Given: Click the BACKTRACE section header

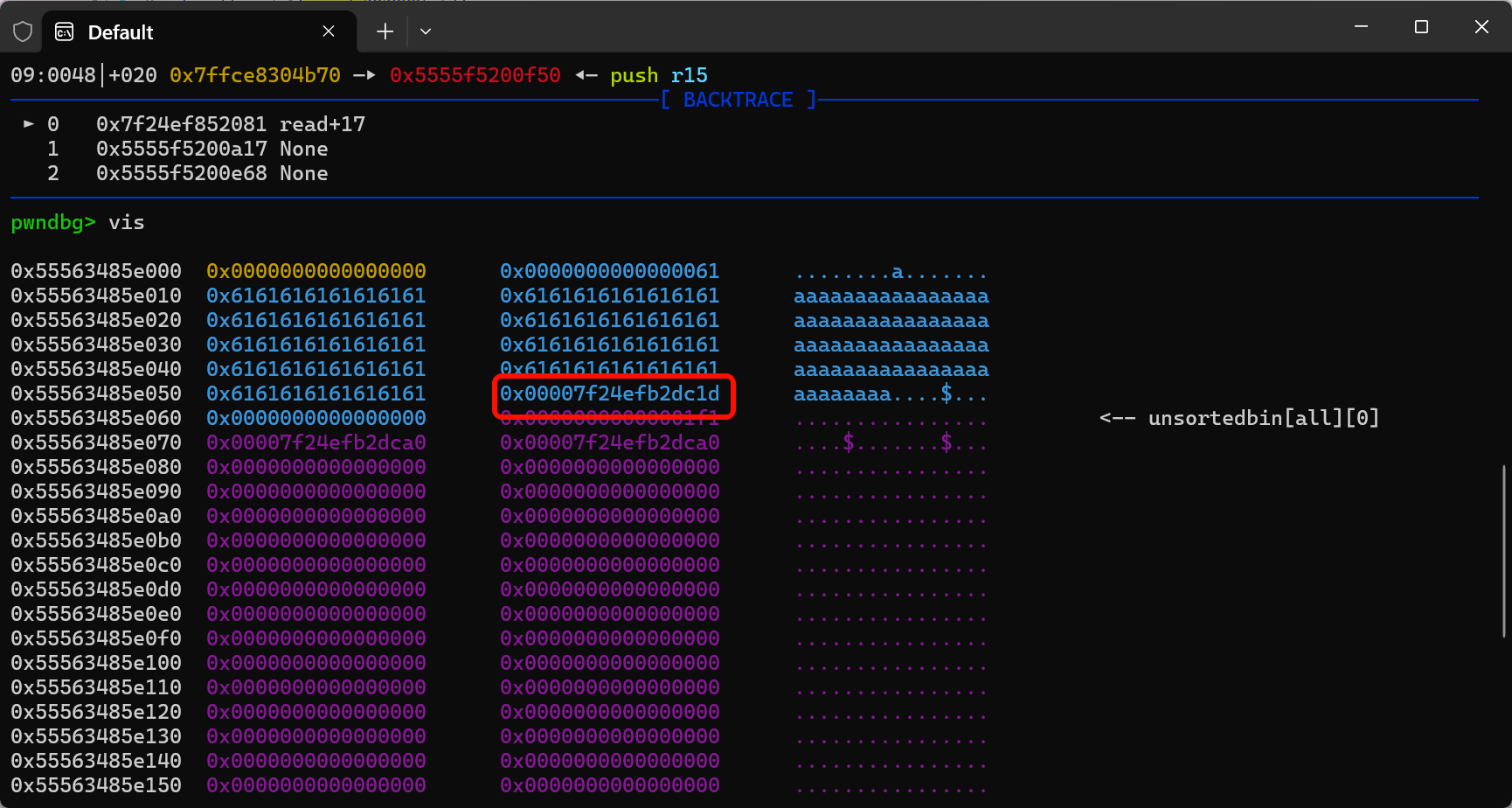Looking at the screenshot, I should pyautogui.click(x=739, y=100).
